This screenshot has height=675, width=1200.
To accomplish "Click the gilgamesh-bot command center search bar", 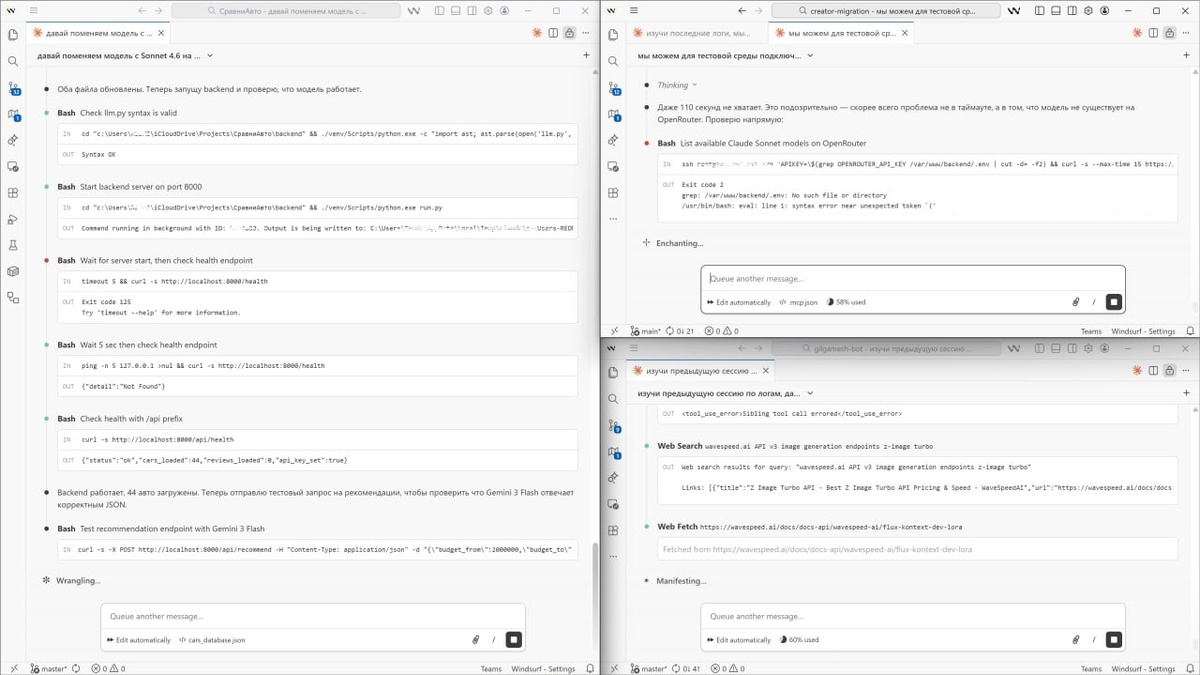I will click(x=887, y=349).
